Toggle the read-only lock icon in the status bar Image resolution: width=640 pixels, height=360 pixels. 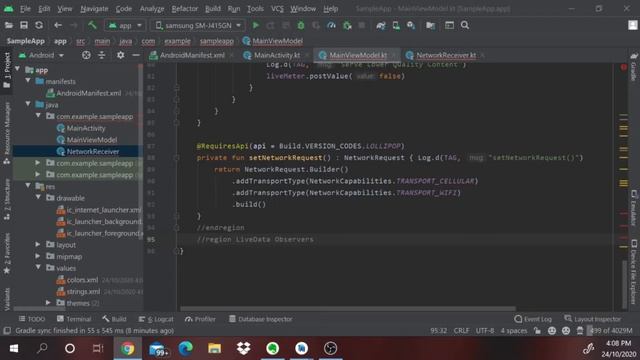pos(538,331)
